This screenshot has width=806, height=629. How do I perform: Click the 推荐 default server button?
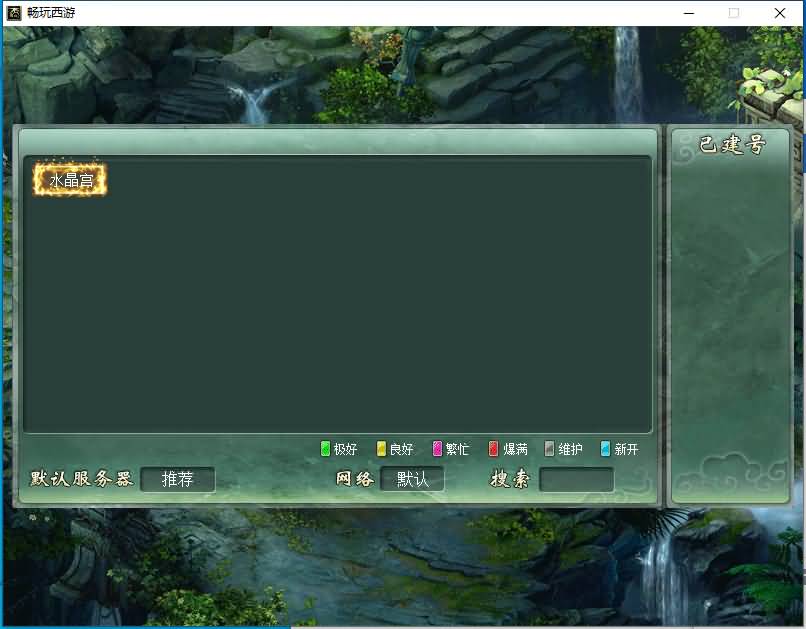pos(178,479)
